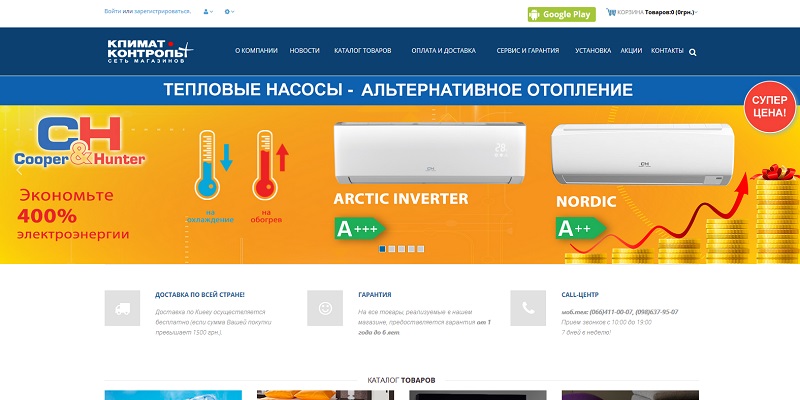Select the second slider indicator dot
800x400 pixels.
tap(392, 249)
